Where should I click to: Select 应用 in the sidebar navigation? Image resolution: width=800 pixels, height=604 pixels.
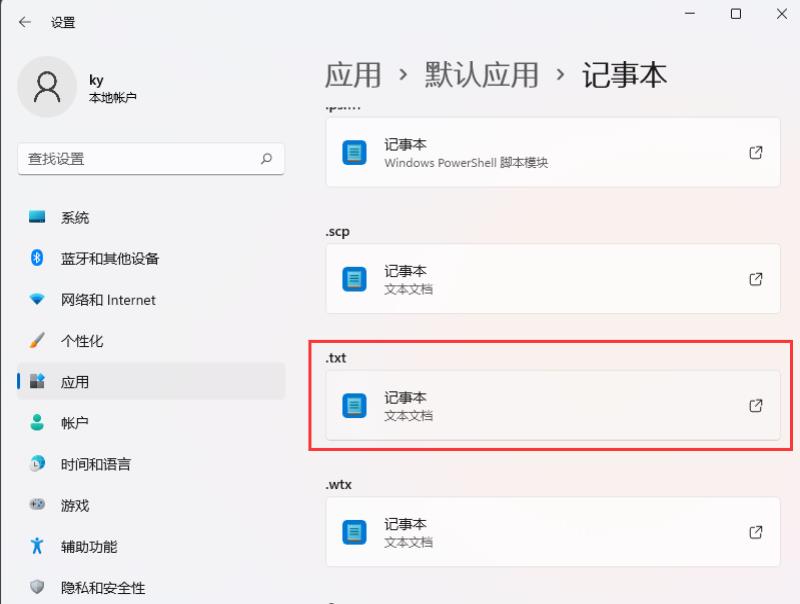tap(72, 381)
